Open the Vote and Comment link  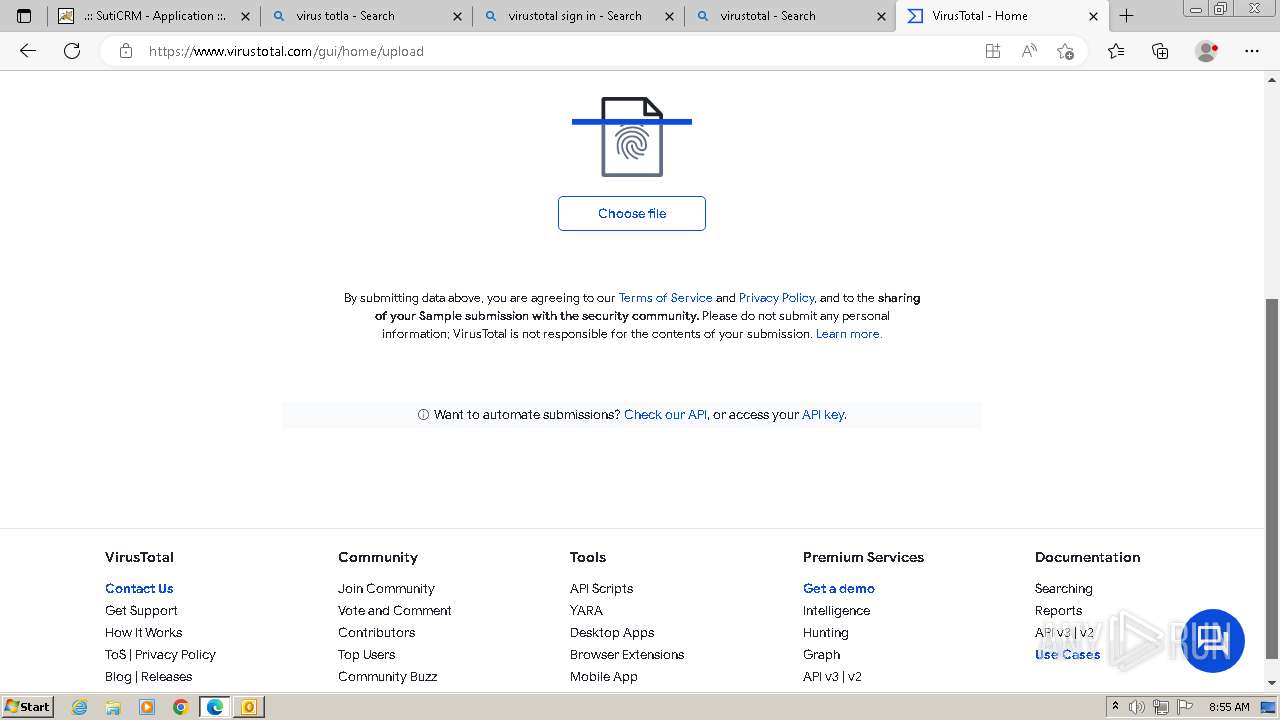(394, 611)
